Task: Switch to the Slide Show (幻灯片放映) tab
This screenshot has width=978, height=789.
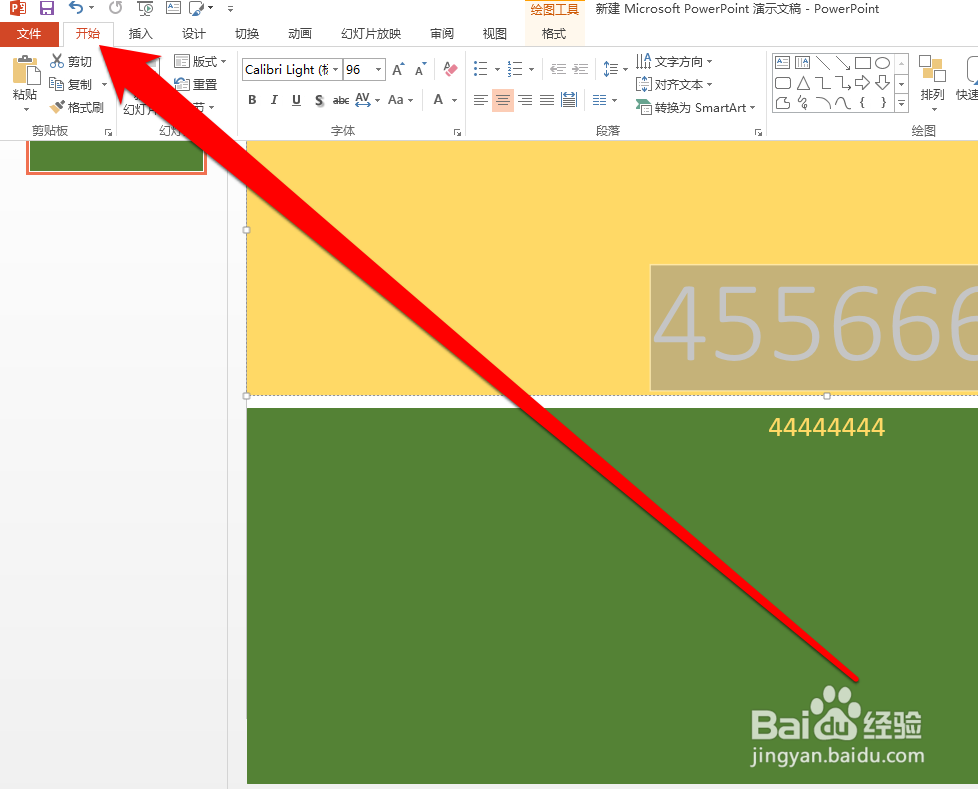Action: click(371, 34)
